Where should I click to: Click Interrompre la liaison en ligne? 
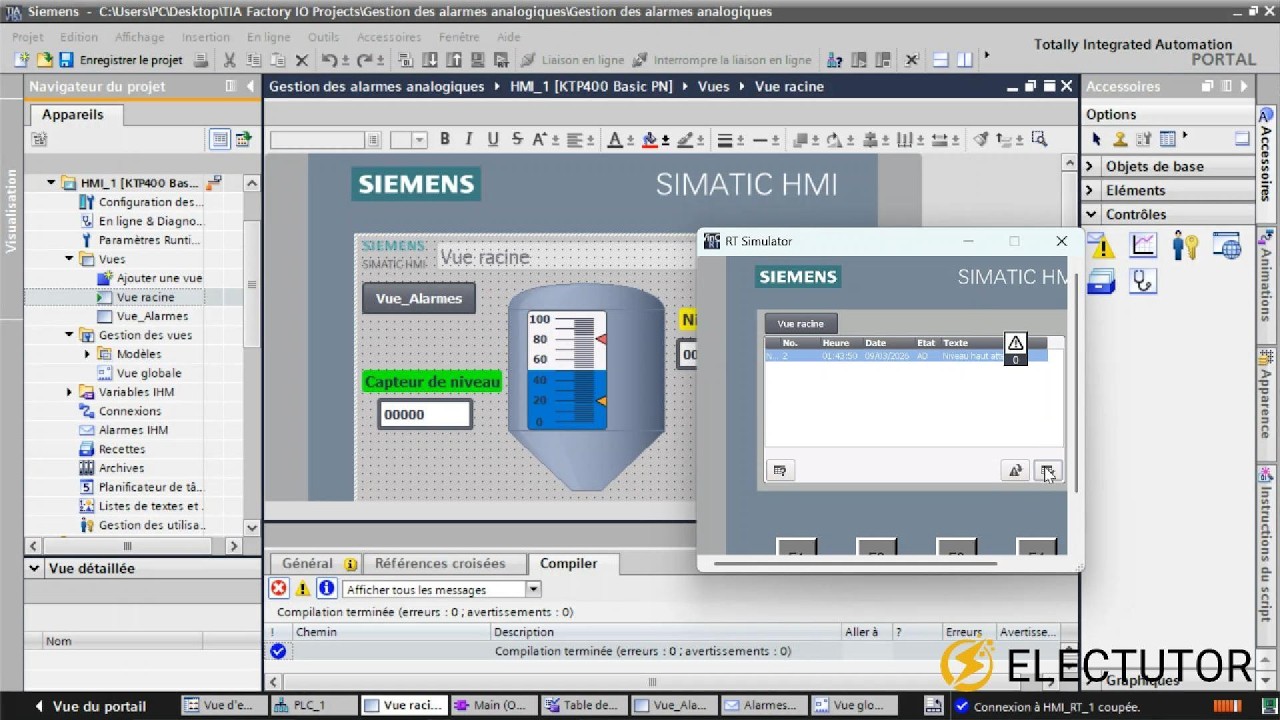tap(721, 60)
